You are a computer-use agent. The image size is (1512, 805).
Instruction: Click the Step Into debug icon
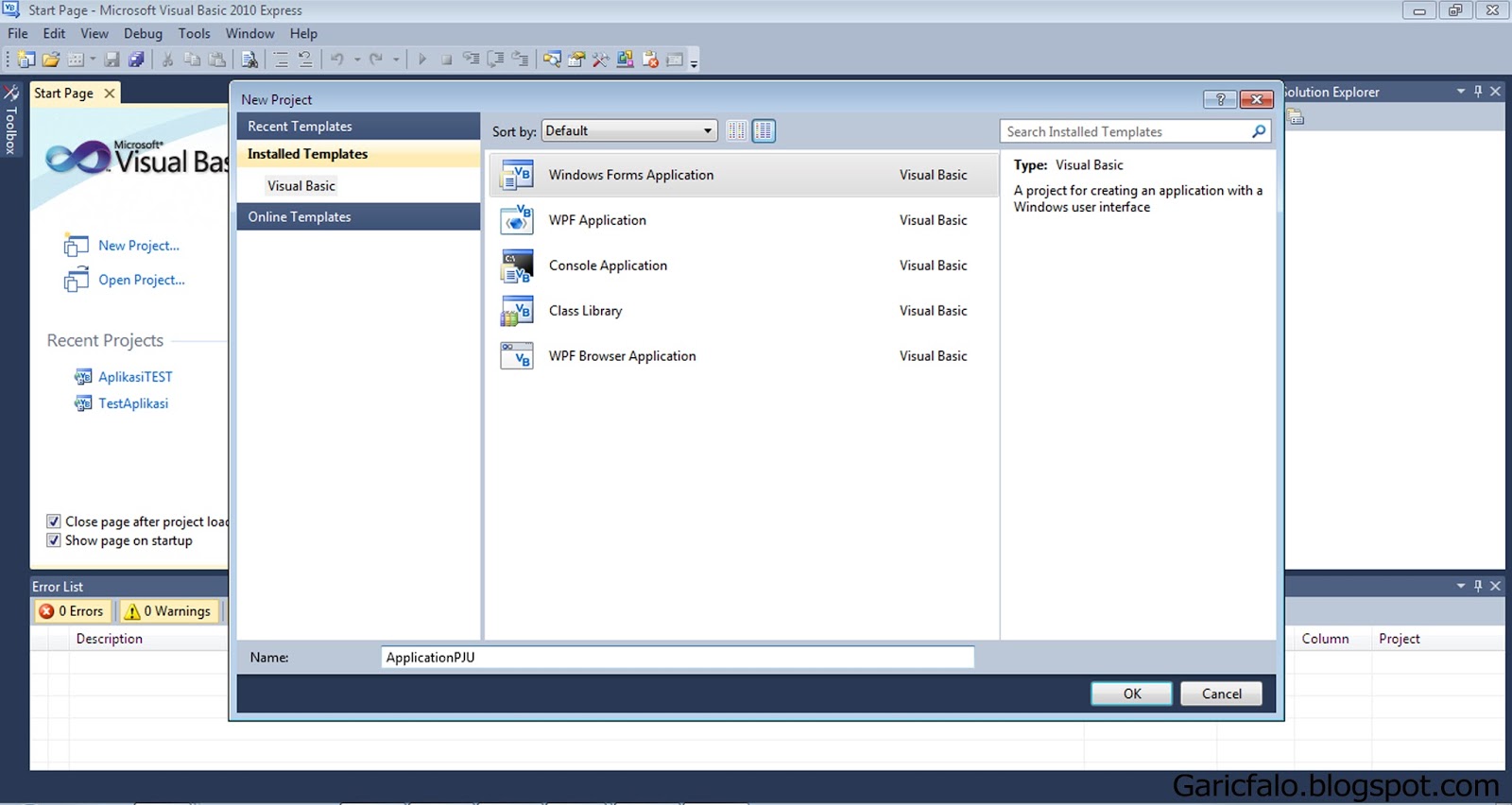point(471,60)
